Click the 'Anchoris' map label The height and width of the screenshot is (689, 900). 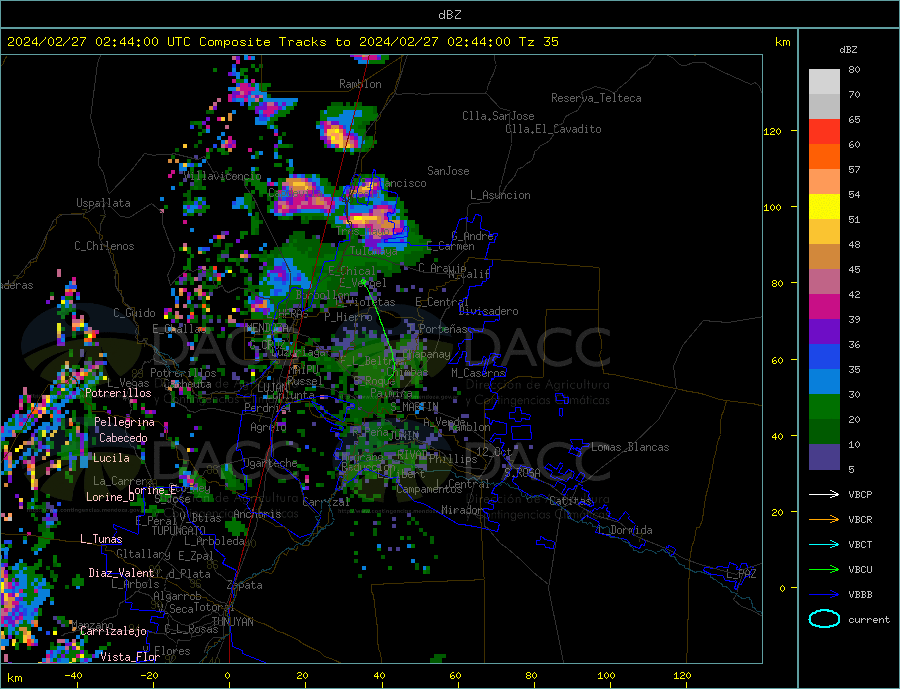click(257, 514)
